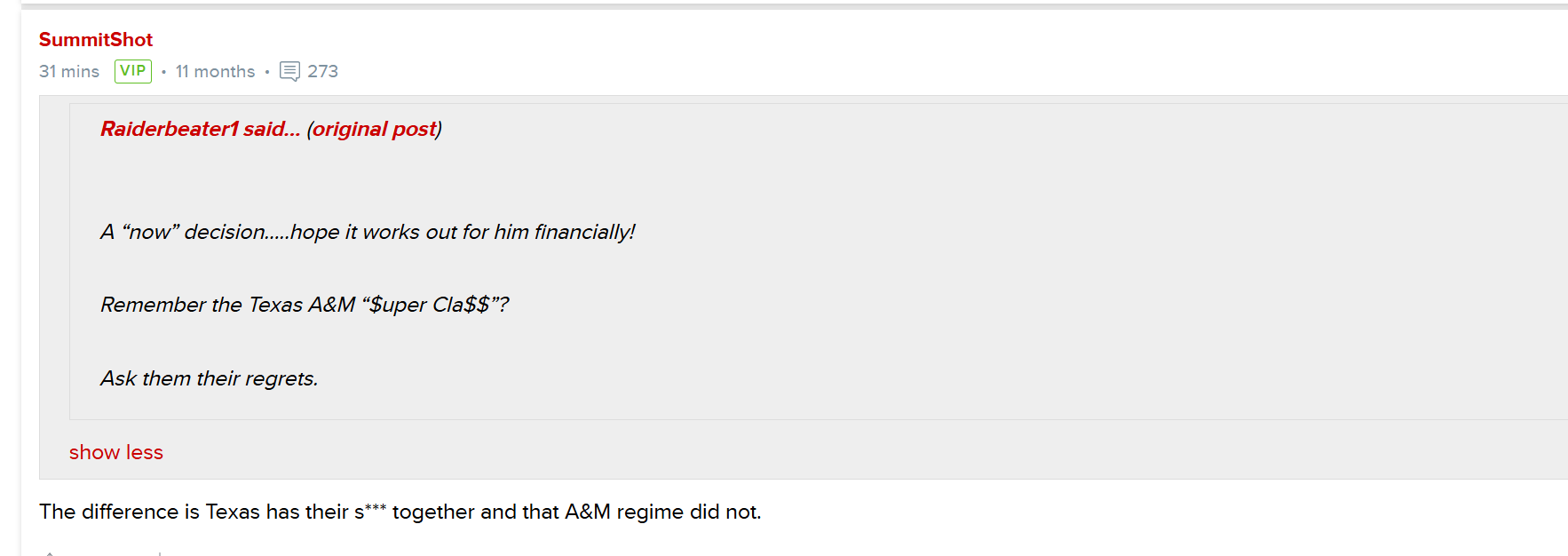
Task: Follow the (original post) link
Action: click(x=374, y=129)
